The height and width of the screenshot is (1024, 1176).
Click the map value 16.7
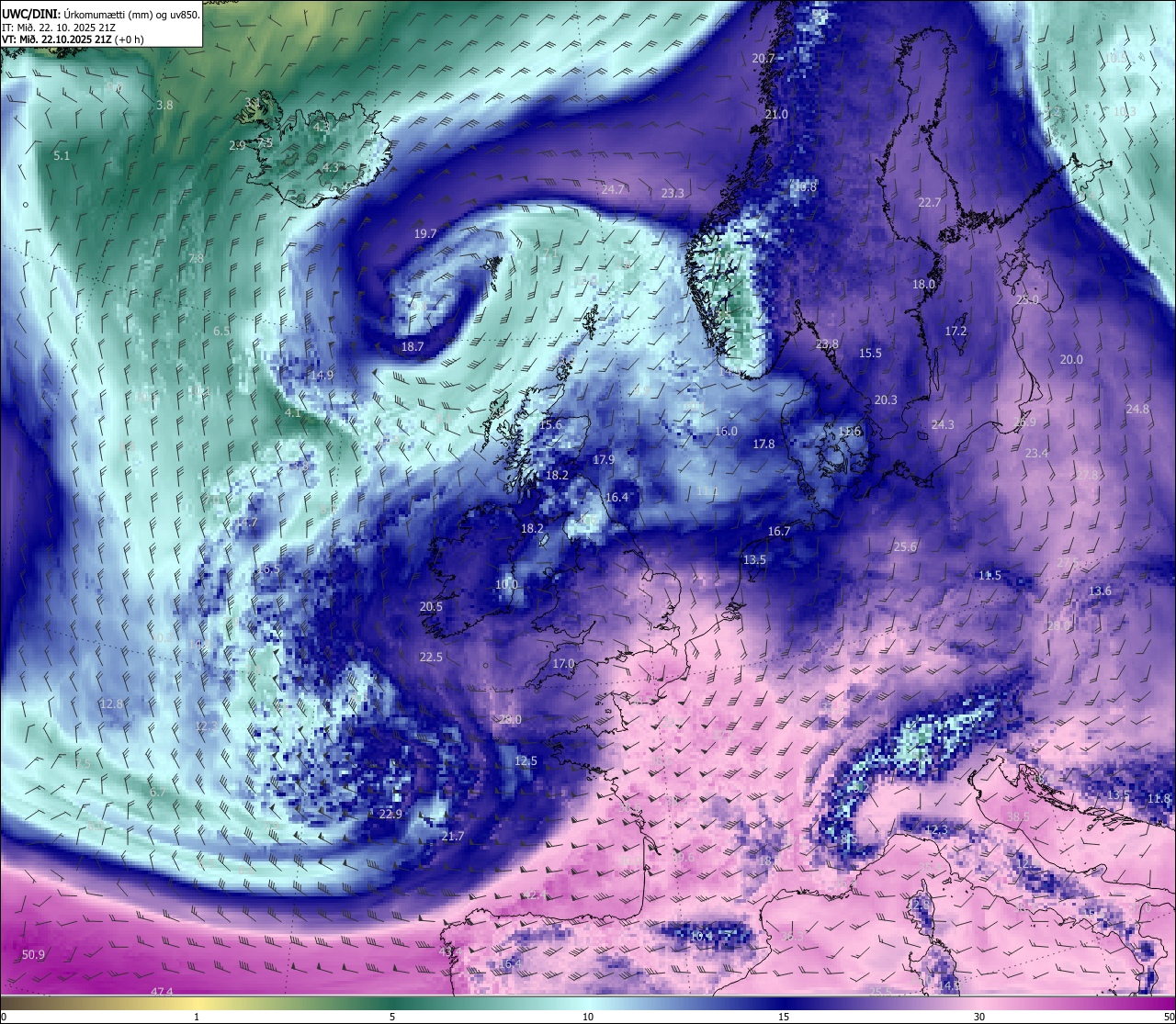778,532
